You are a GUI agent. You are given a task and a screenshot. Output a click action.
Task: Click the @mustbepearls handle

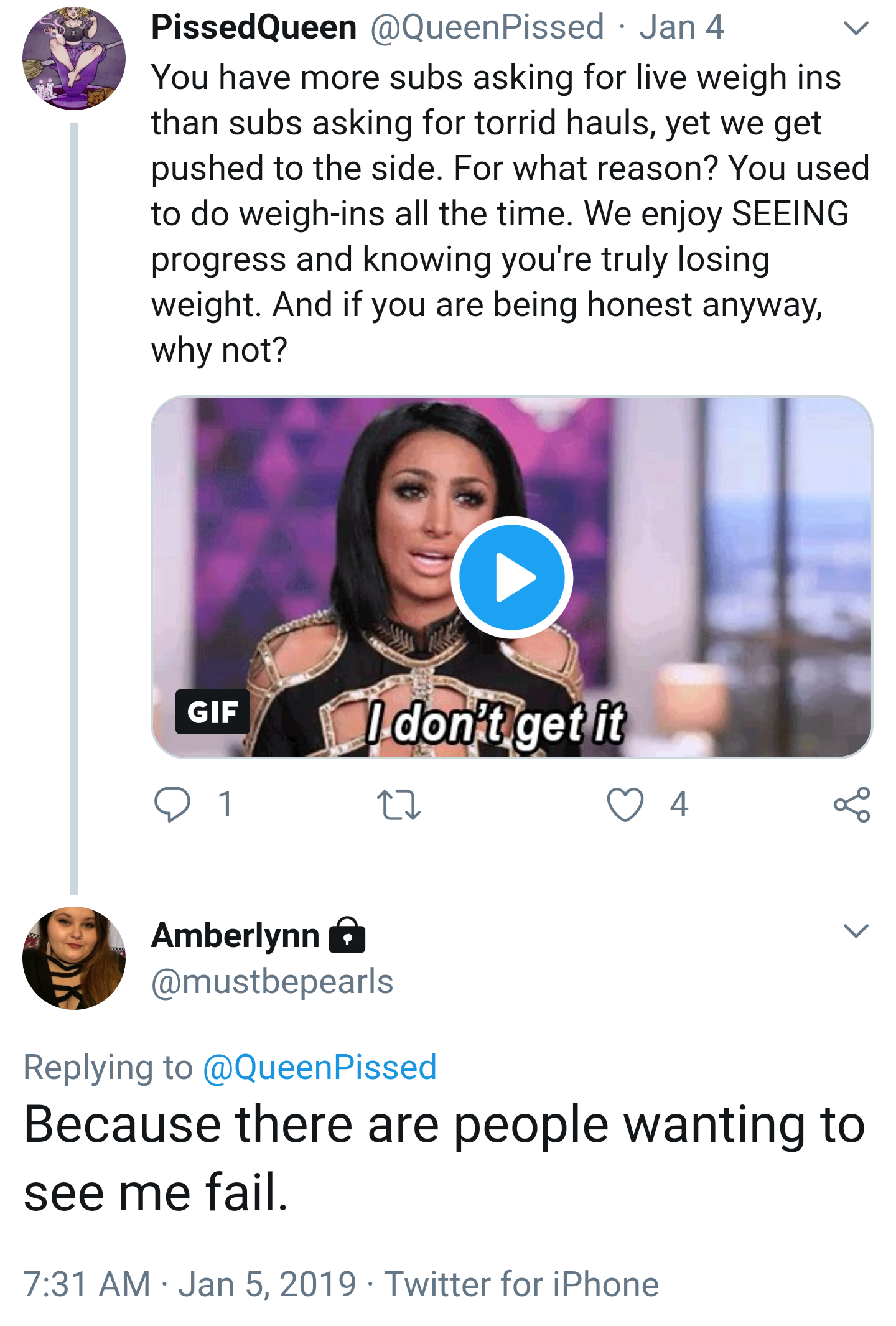pyautogui.click(x=273, y=982)
